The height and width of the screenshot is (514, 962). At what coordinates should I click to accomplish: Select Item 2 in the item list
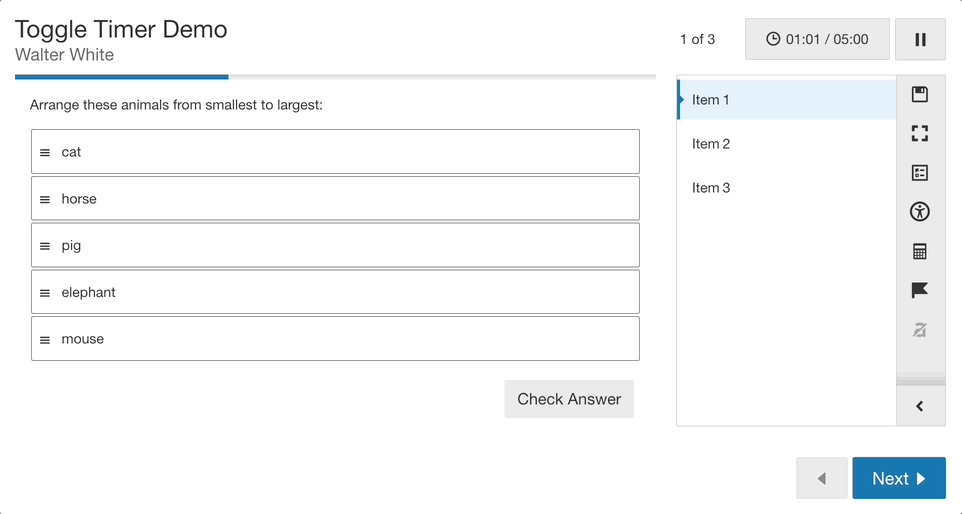pyautogui.click(x=787, y=144)
